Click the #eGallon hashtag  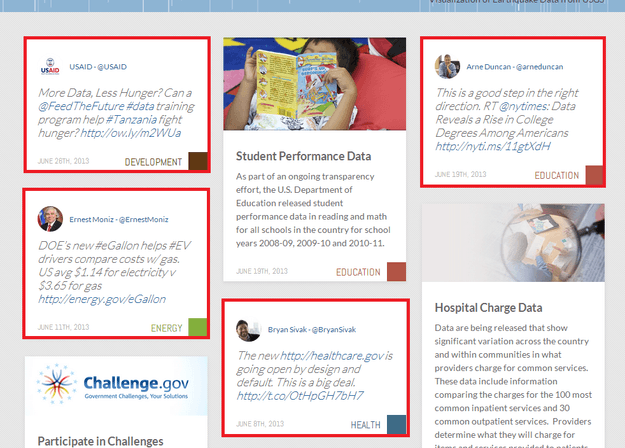click(x=117, y=246)
